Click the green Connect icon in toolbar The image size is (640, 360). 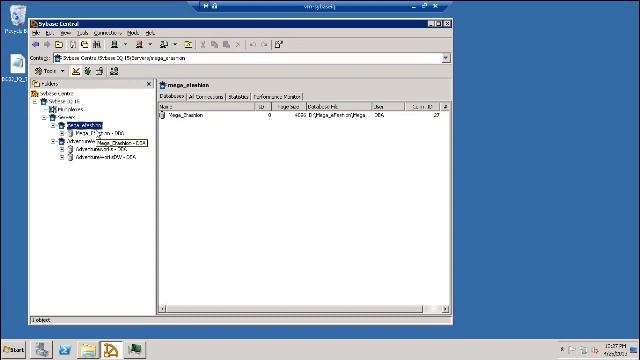click(x=114, y=44)
